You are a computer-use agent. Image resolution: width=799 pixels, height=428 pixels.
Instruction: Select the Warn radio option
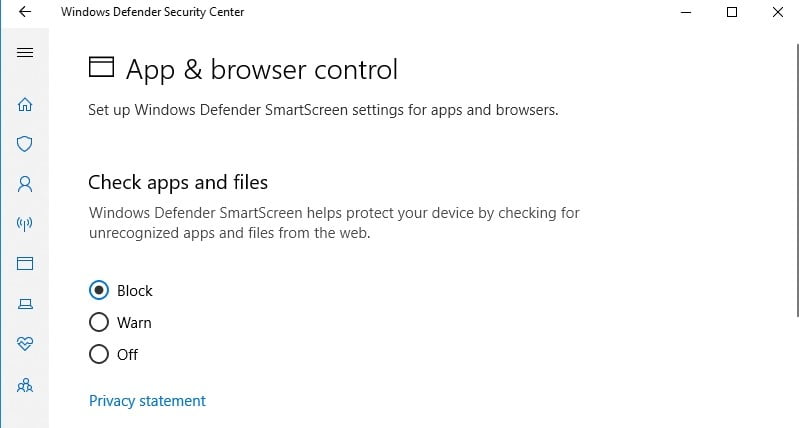(x=99, y=322)
